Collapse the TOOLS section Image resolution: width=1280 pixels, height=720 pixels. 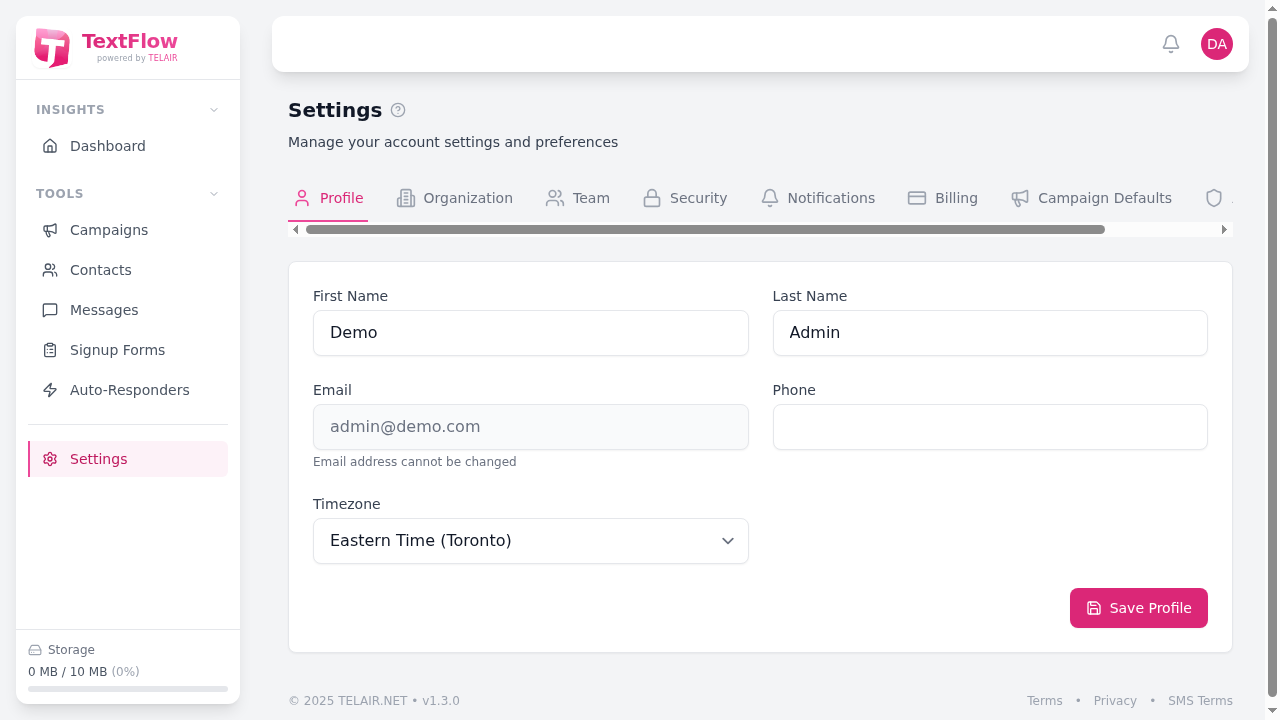tap(213, 193)
